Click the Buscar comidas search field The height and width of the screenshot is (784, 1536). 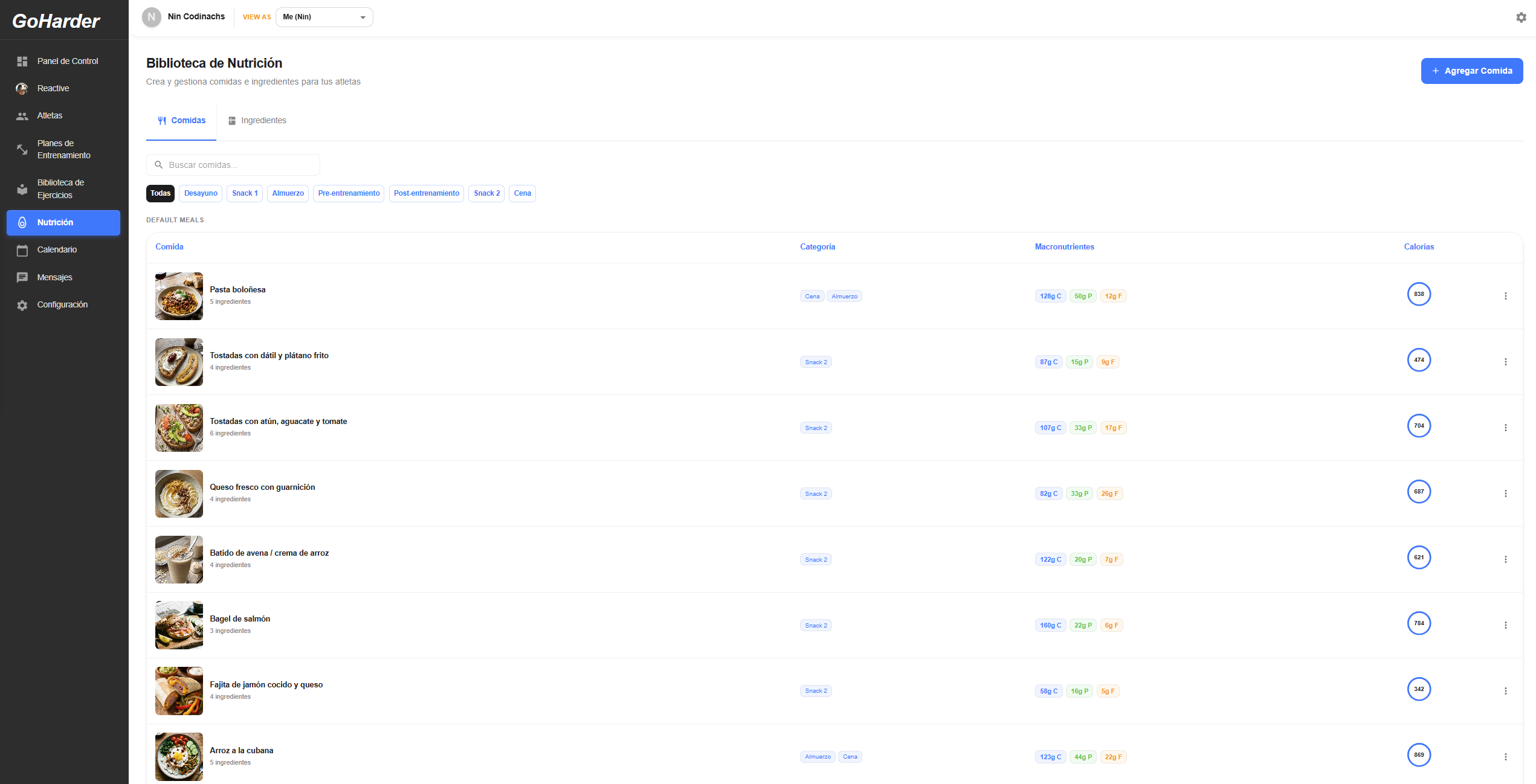point(233,165)
